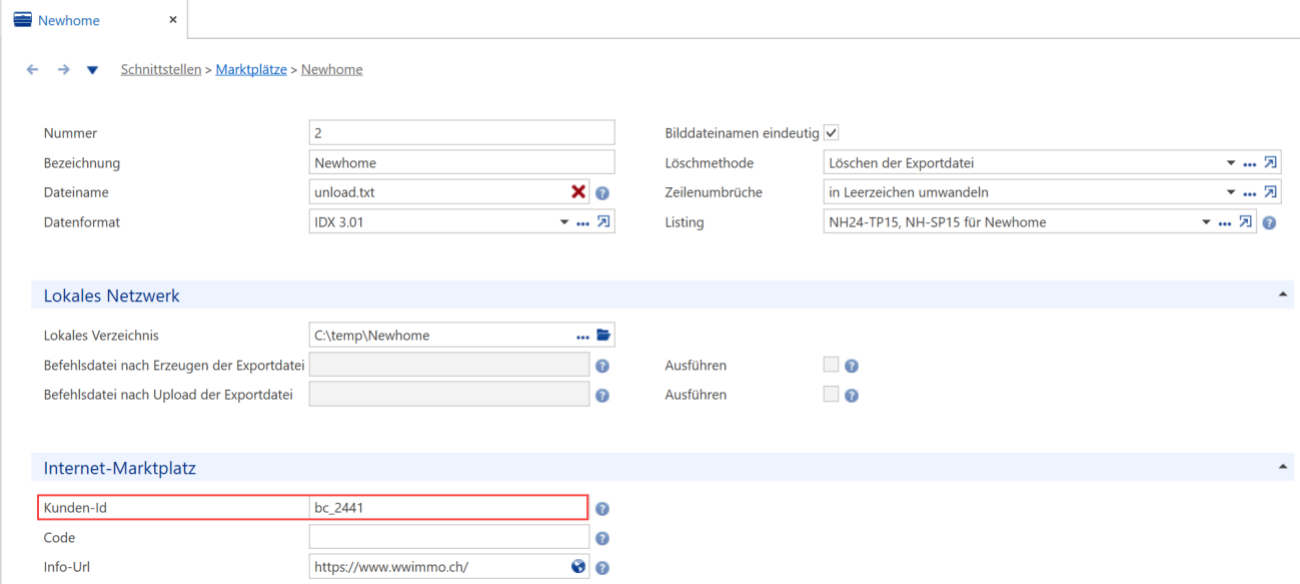Open the Datenformat dropdown
The image size is (1300, 584).
[564, 222]
